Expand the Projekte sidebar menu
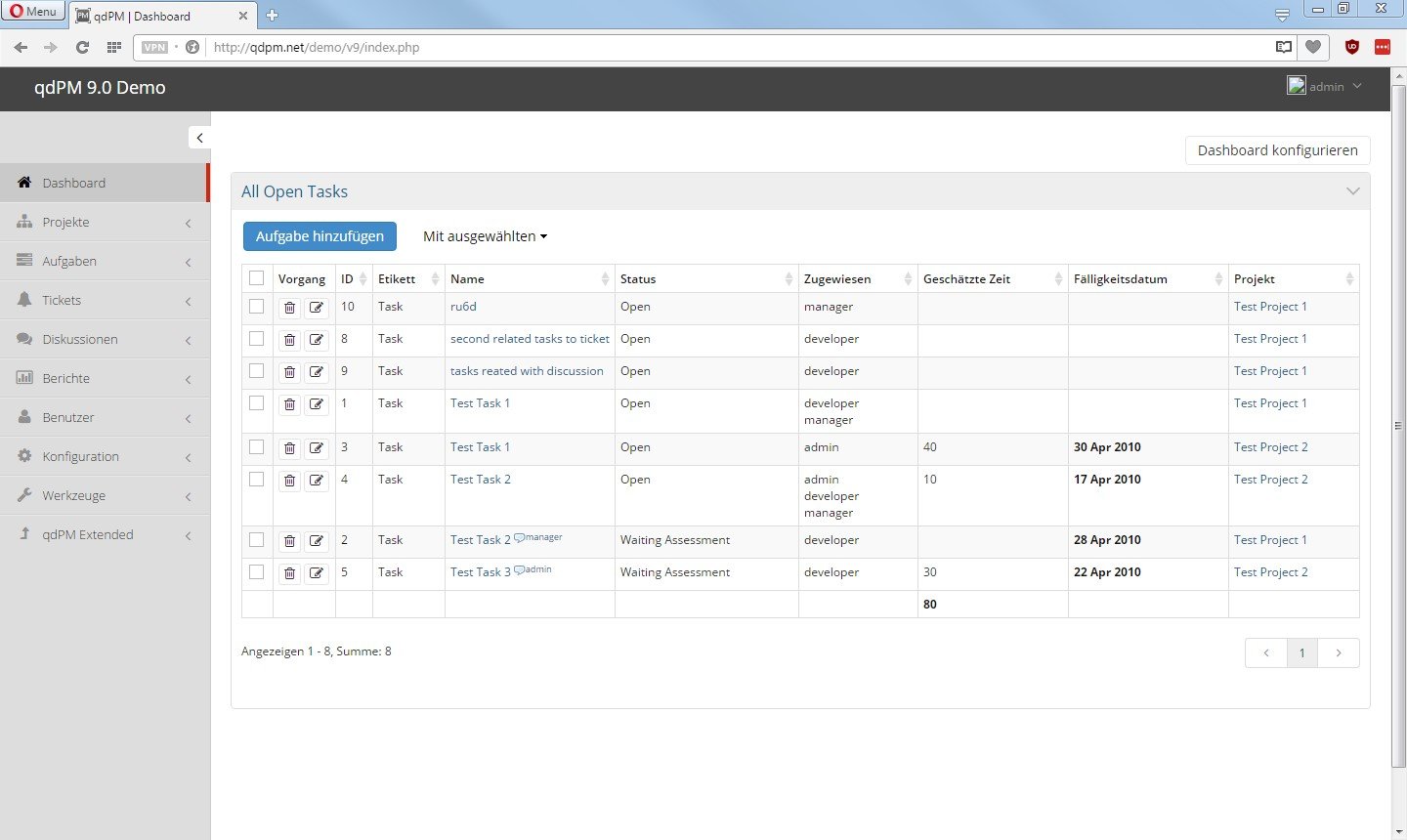The image size is (1407, 840). [x=105, y=222]
